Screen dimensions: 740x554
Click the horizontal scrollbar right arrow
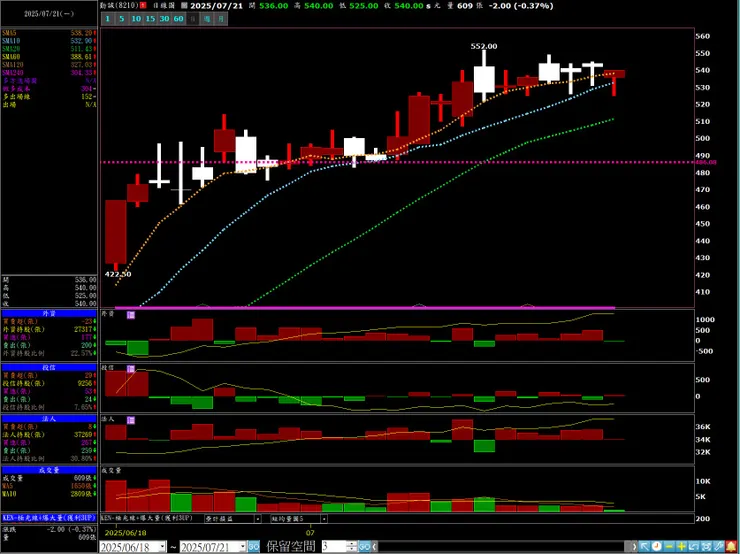point(633,547)
